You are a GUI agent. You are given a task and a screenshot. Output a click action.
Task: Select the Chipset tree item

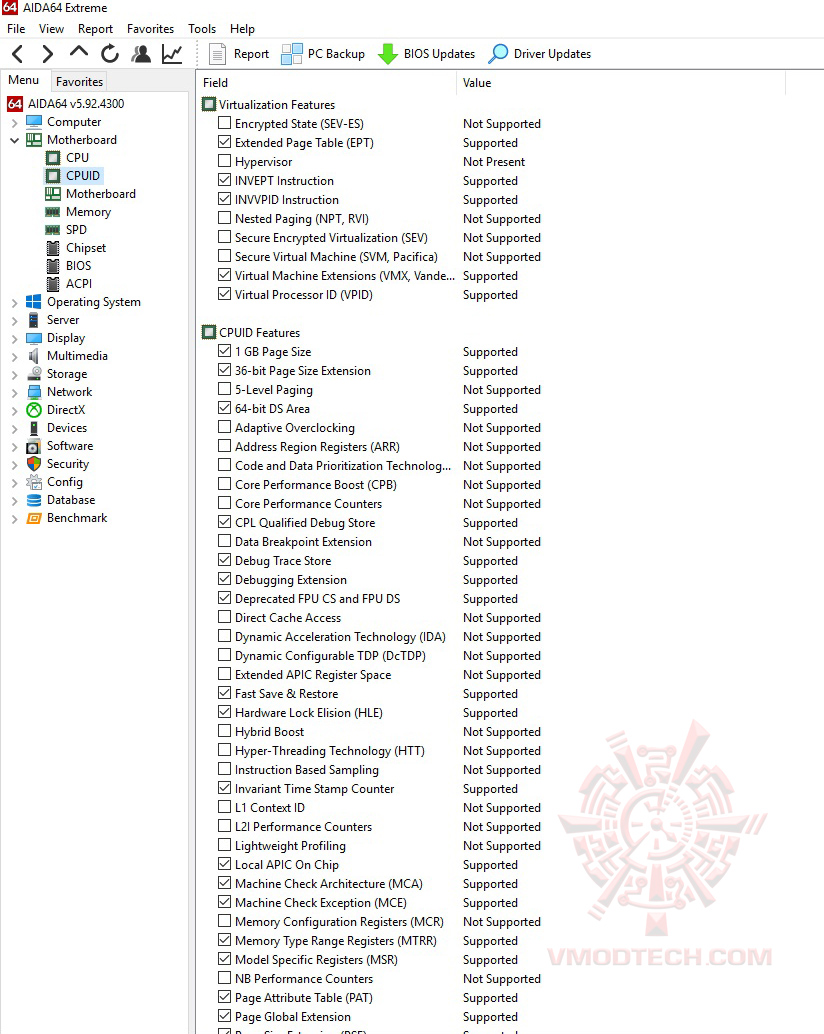tap(86, 248)
